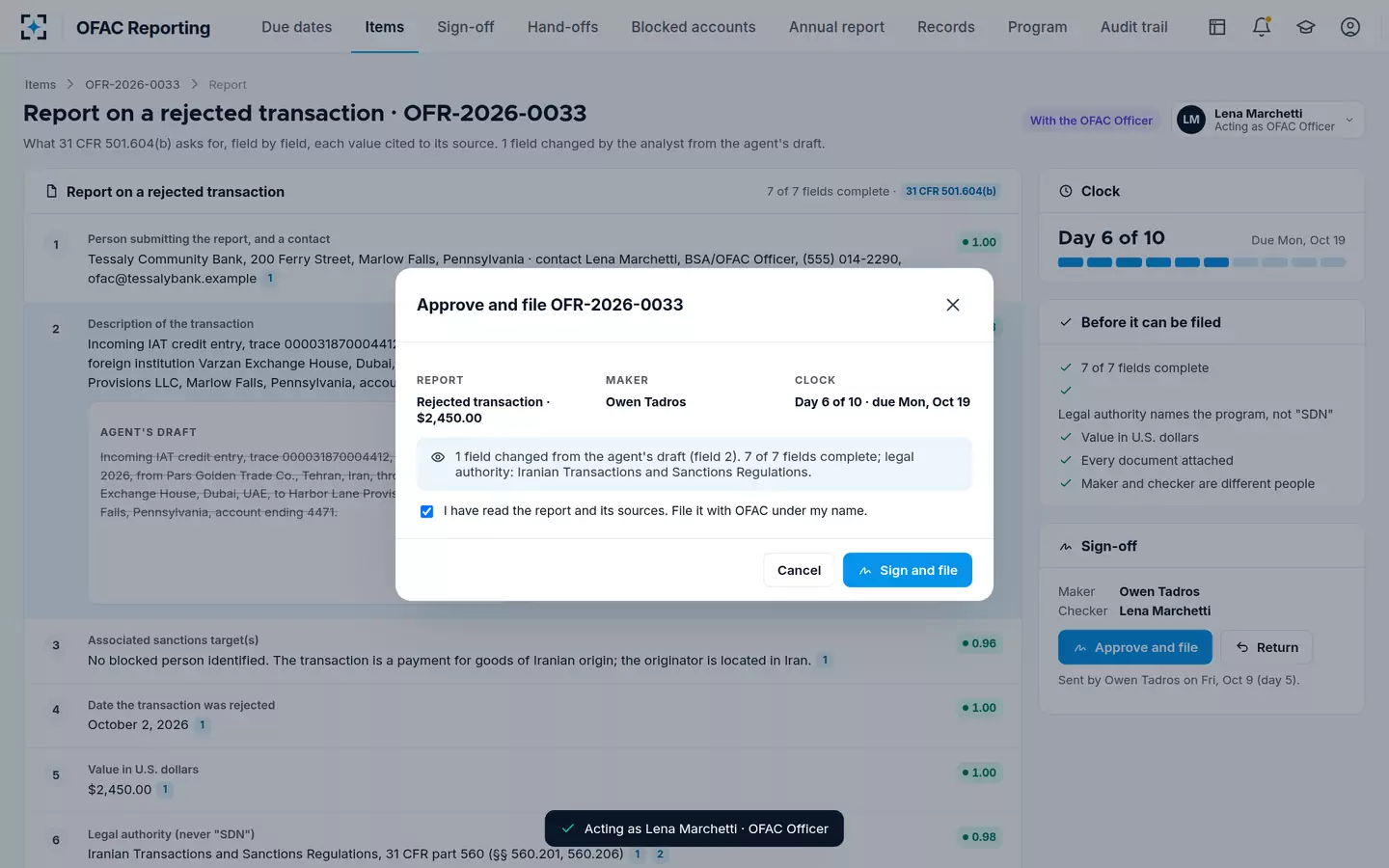Open the Hand-offs tab
This screenshot has width=1389, height=868.
562,27
